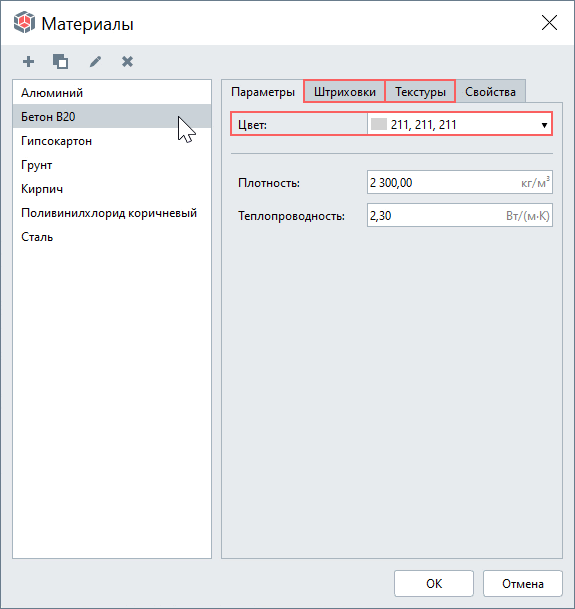Open the Текстуры tab
This screenshot has width=575, height=609.
click(420, 92)
